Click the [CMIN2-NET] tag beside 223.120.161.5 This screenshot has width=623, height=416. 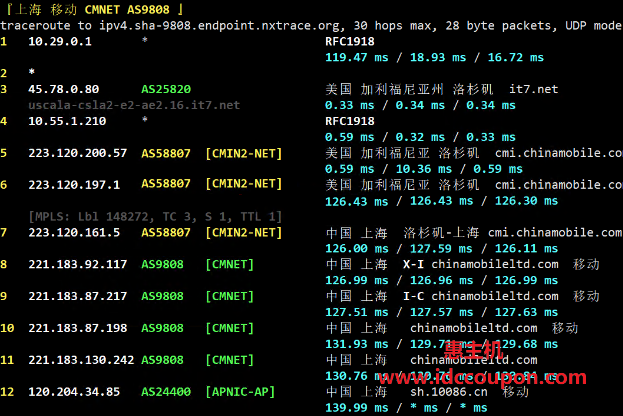tap(244, 233)
